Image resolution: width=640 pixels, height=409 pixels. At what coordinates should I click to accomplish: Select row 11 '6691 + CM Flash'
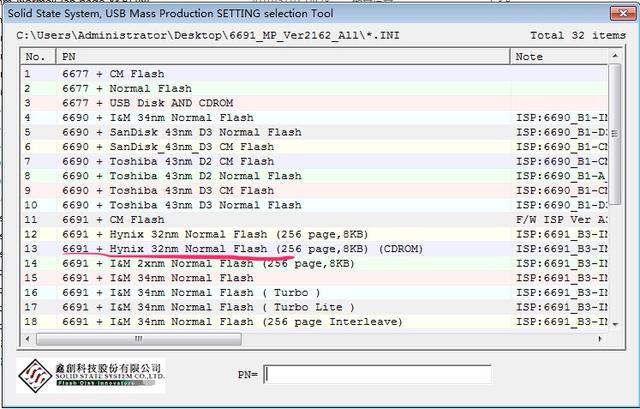314,220
